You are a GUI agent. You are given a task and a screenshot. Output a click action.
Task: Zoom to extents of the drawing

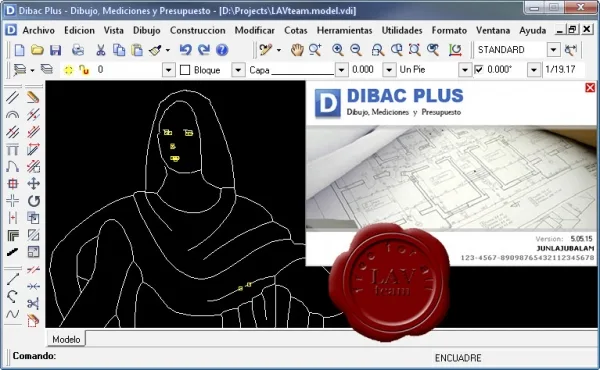[x=414, y=50]
